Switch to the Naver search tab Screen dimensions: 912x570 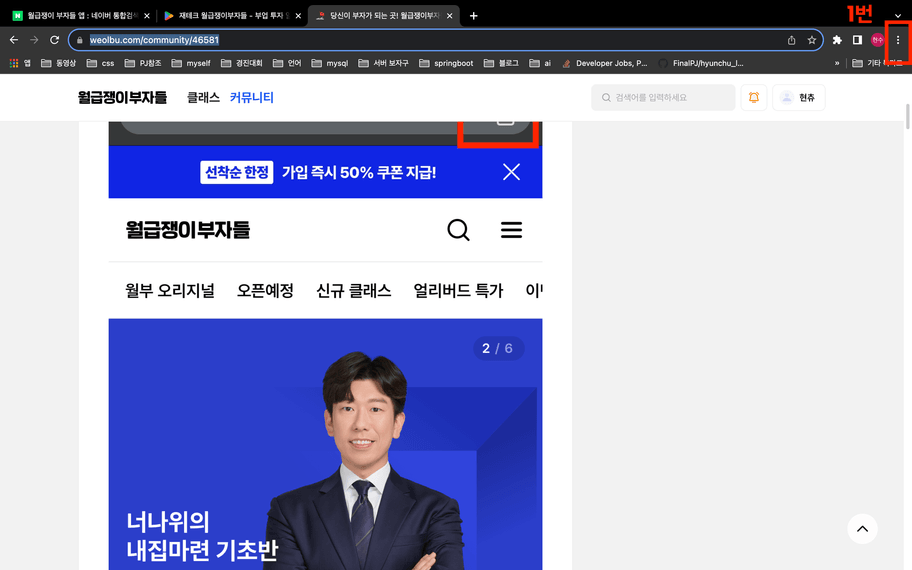(x=81, y=16)
